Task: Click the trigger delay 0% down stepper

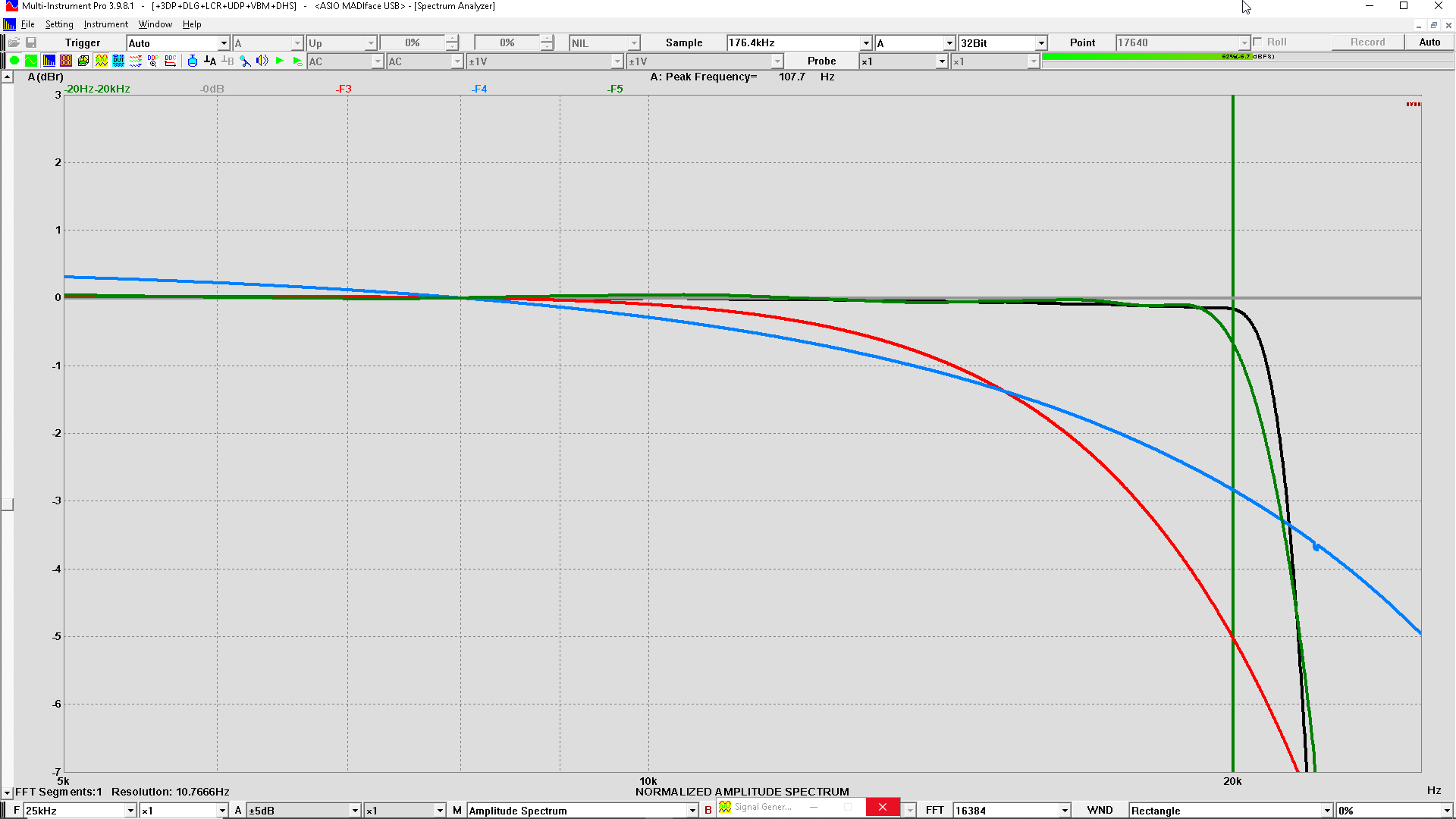Action: click(547, 47)
